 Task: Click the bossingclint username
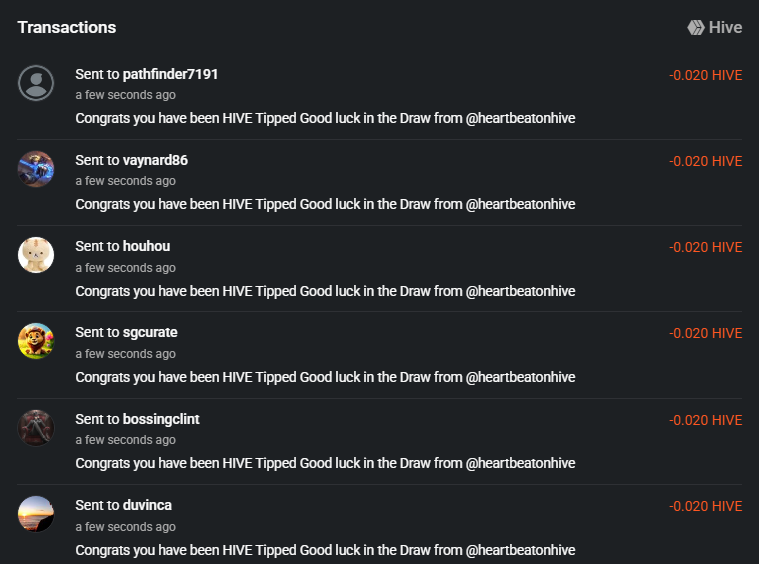pyautogui.click(x=161, y=419)
